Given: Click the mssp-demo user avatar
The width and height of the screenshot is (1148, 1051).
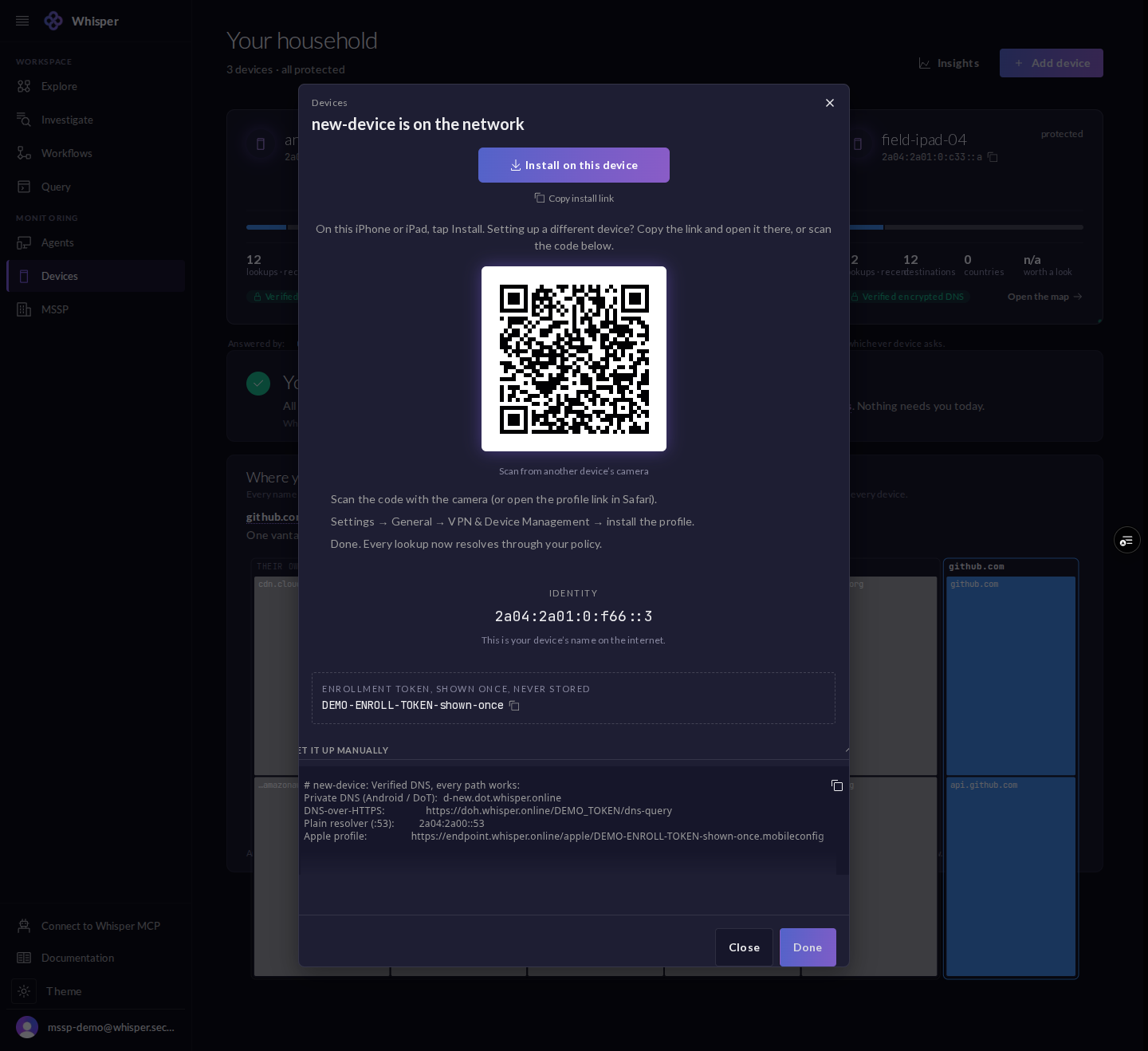Looking at the screenshot, I should (x=27, y=1027).
